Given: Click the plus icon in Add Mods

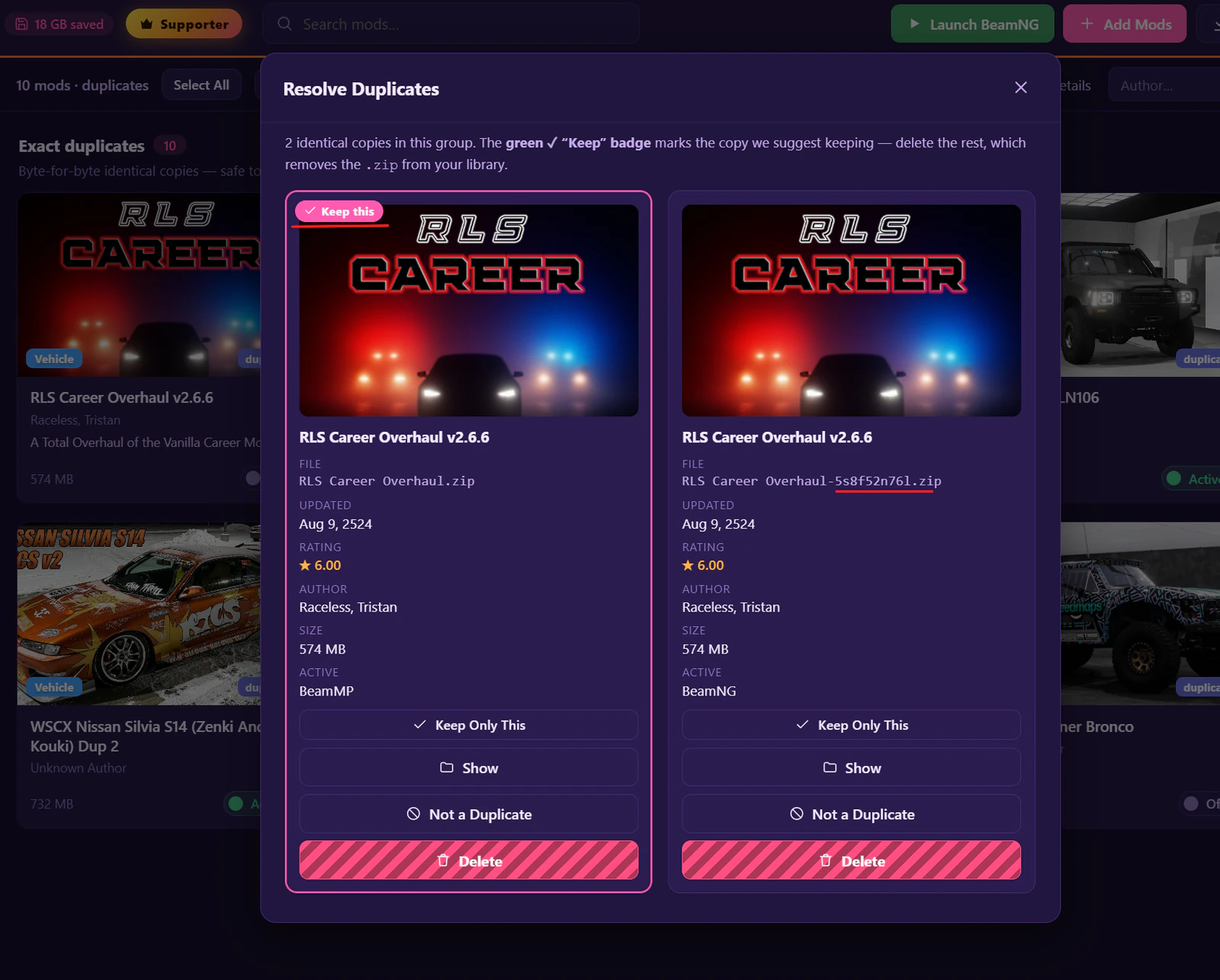Looking at the screenshot, I should (1087, 24).
